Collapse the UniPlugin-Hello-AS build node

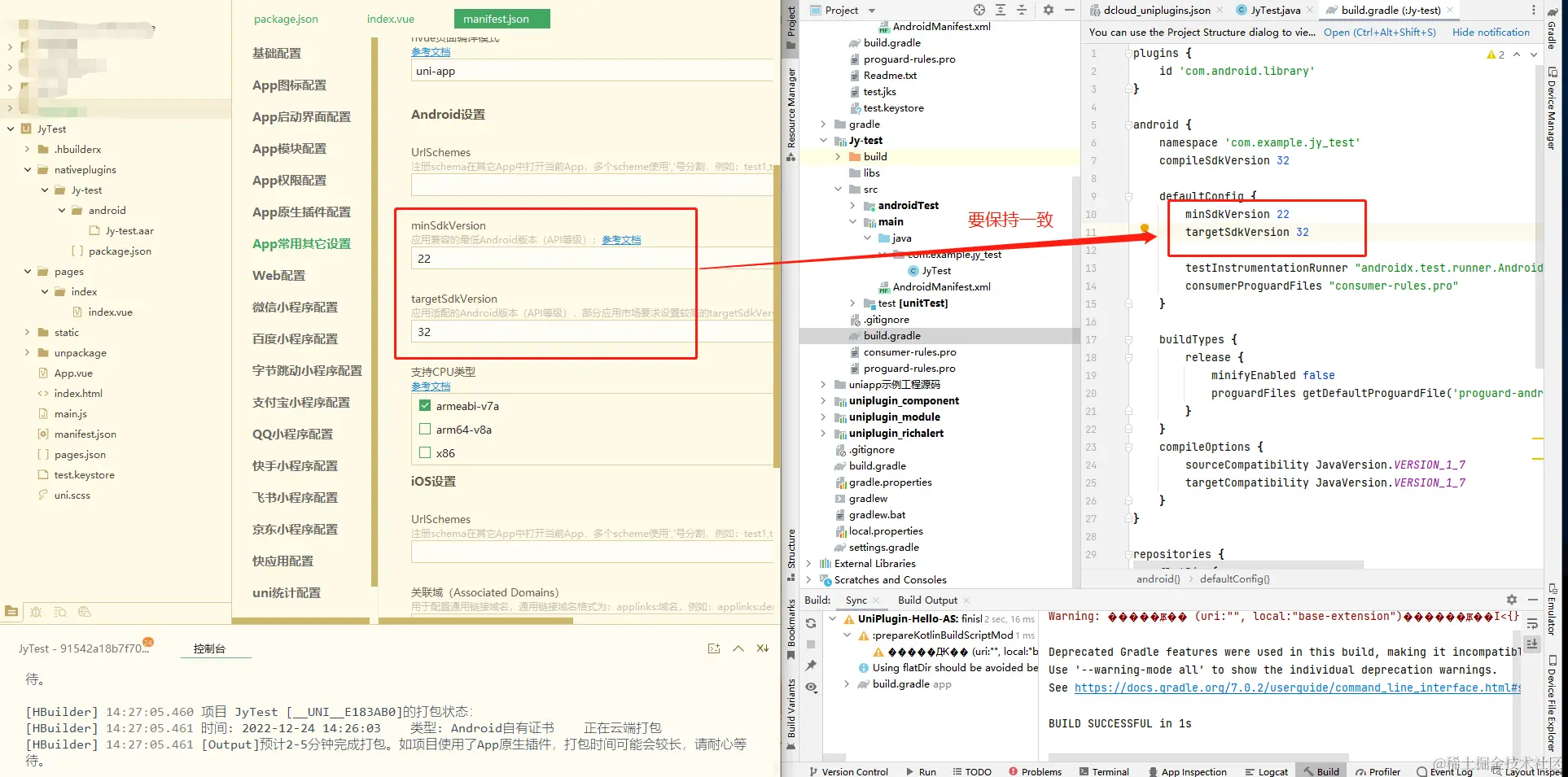click(832, 619)
